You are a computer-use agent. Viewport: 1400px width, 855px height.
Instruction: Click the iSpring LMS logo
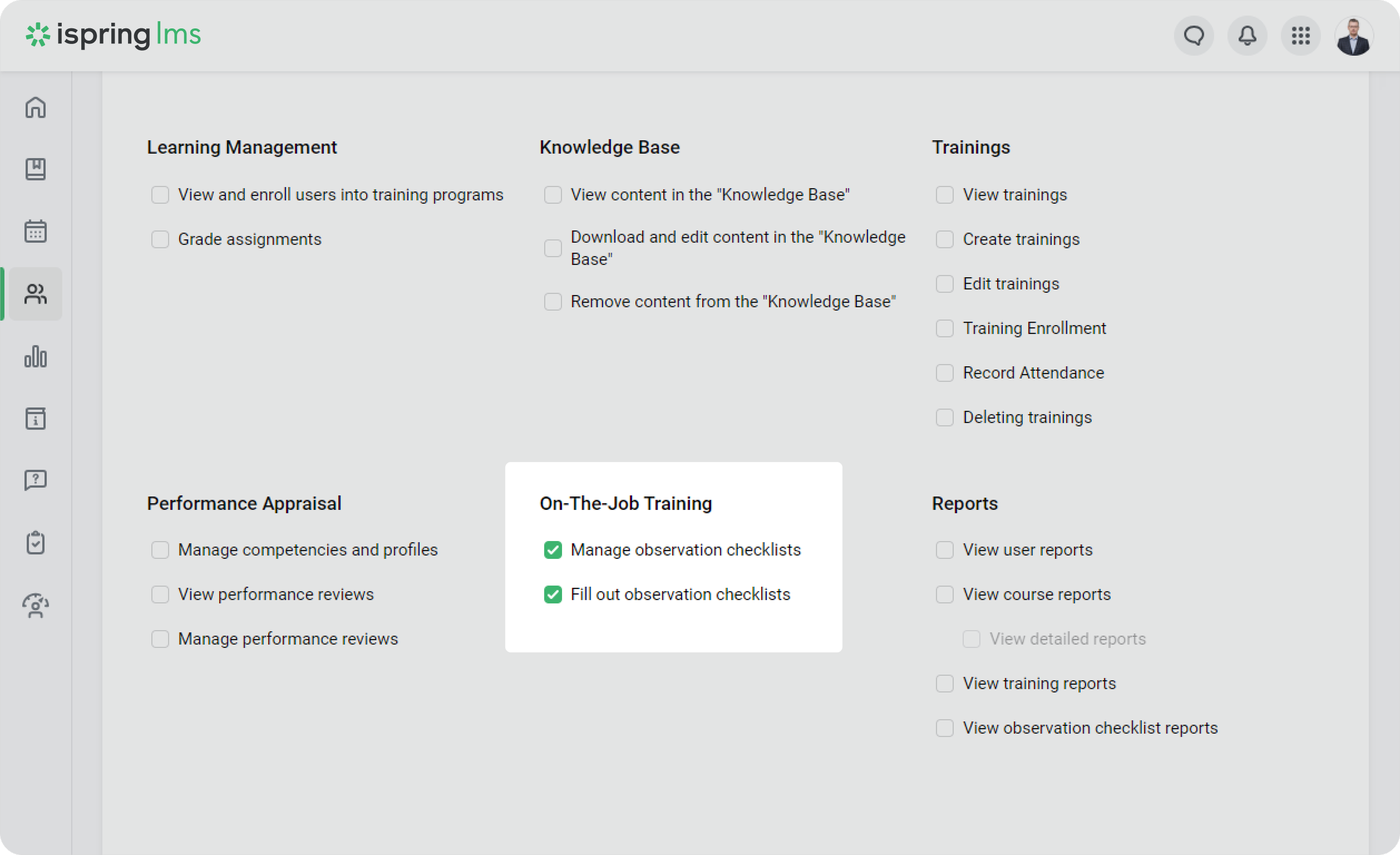coord(114,35)
